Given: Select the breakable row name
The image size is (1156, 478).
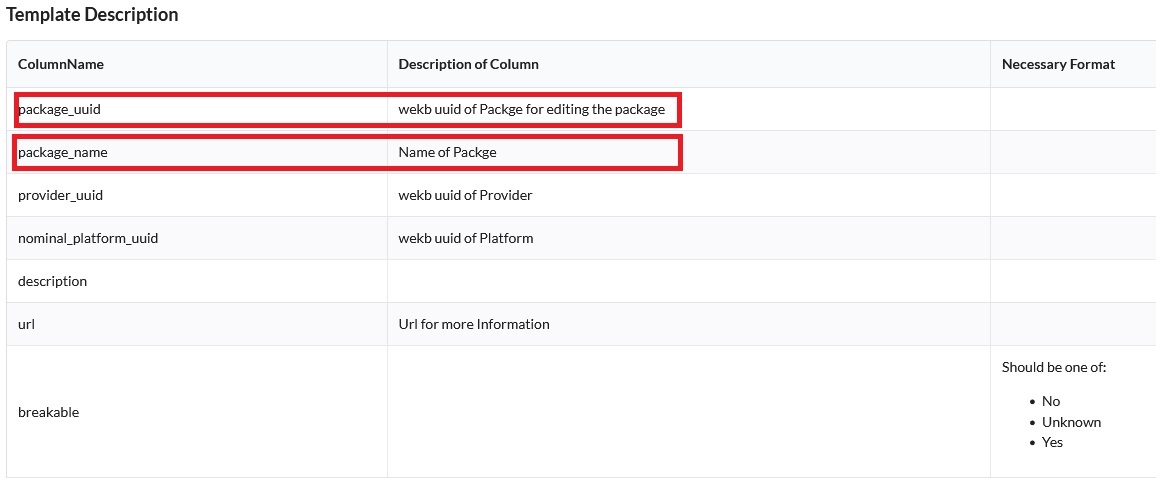Looking at the screenshot, I should point(48,412).
